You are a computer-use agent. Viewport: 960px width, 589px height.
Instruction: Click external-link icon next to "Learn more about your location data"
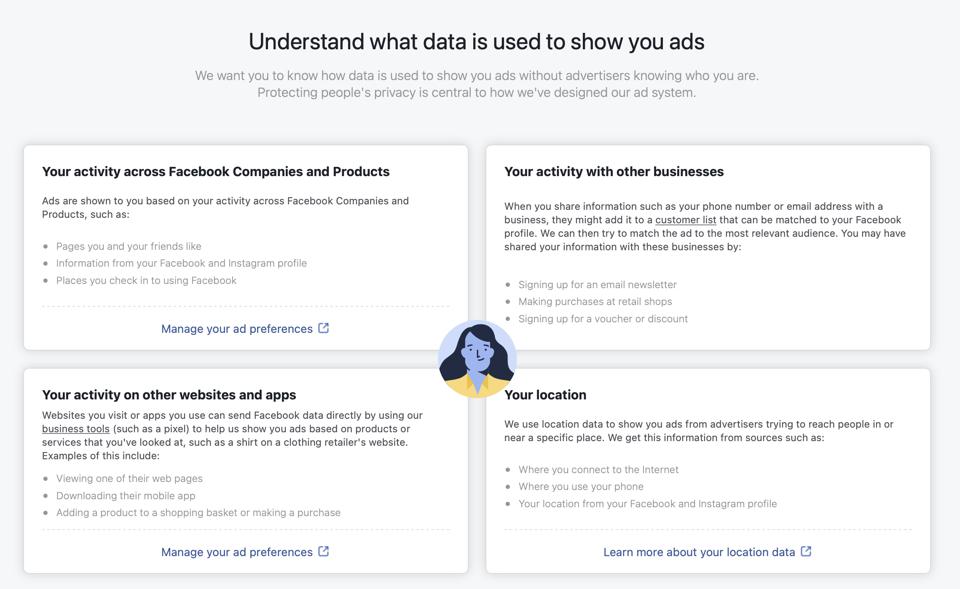807,551
